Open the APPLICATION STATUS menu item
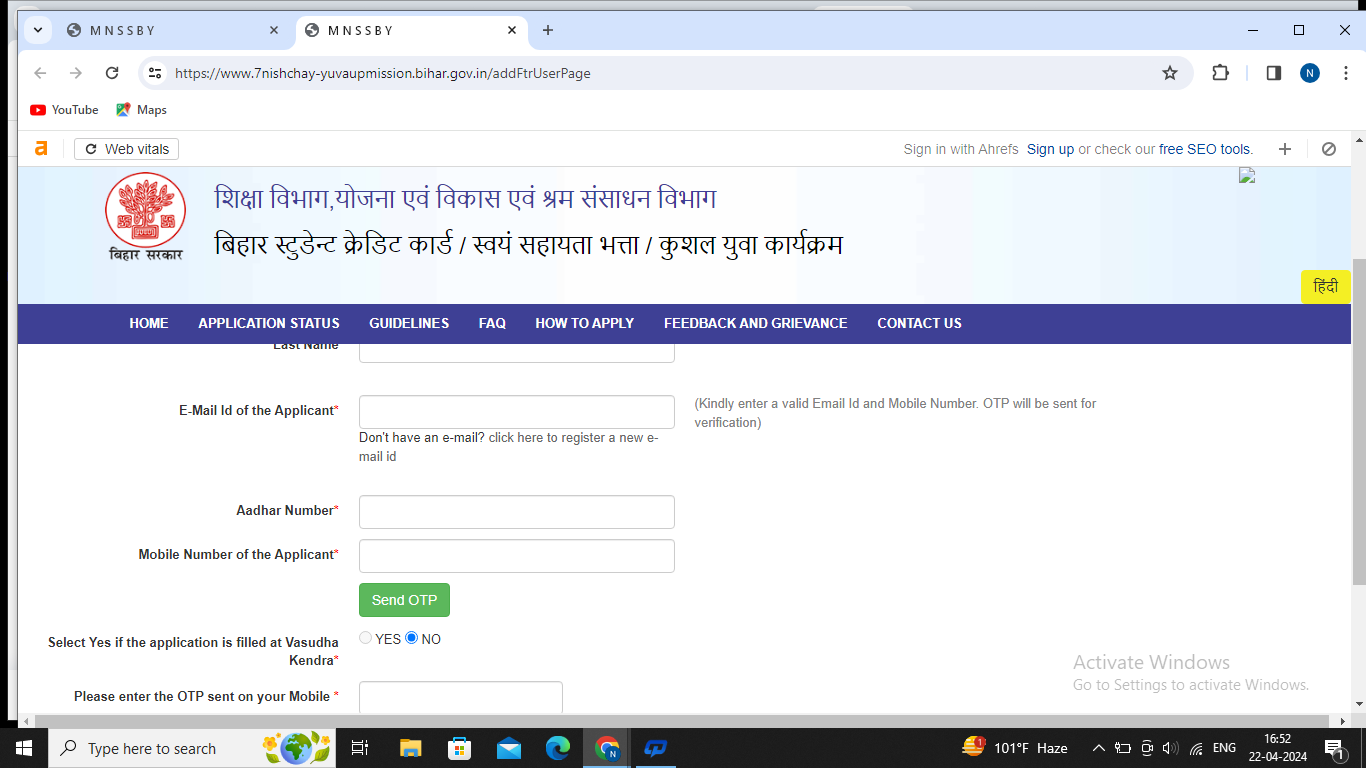Image resolution: width=1366 pixels, height=768 pixels. [268, 323]
